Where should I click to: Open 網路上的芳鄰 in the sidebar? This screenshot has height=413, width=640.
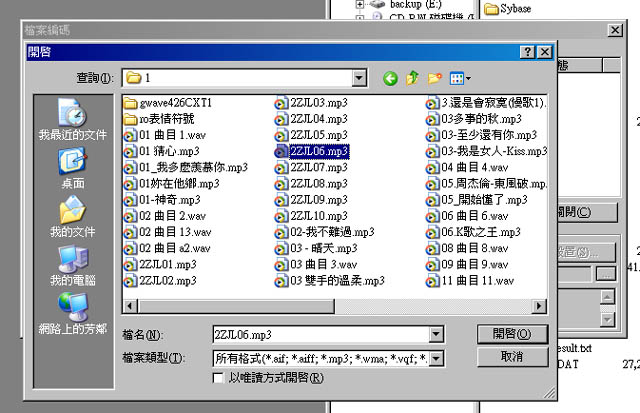[x=73, y=313]
